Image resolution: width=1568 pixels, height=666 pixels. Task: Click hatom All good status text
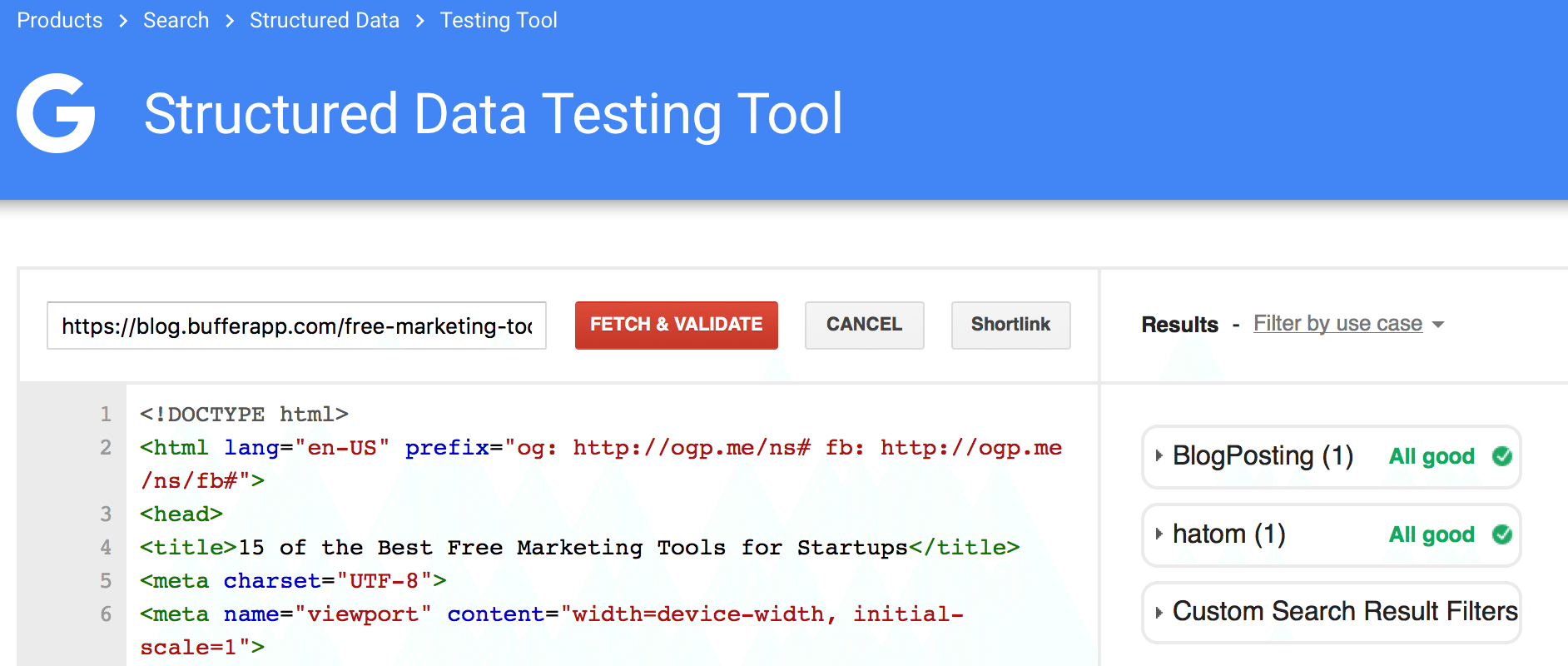(1432, 534)
